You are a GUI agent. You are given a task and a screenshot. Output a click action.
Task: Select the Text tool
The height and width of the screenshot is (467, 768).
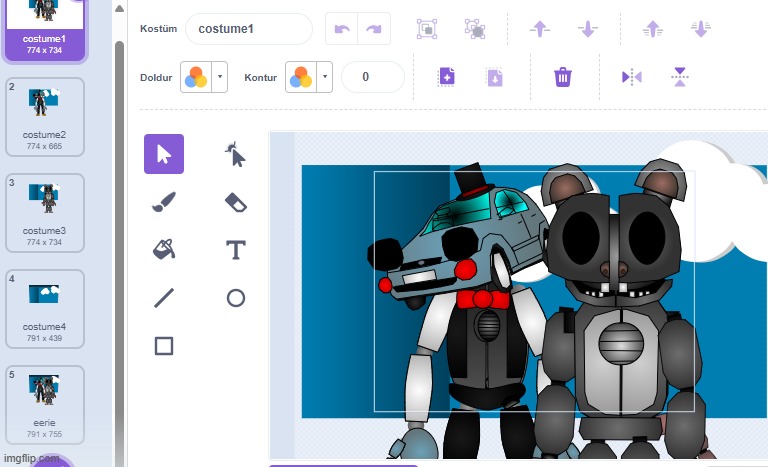click(x=236, y=249)
